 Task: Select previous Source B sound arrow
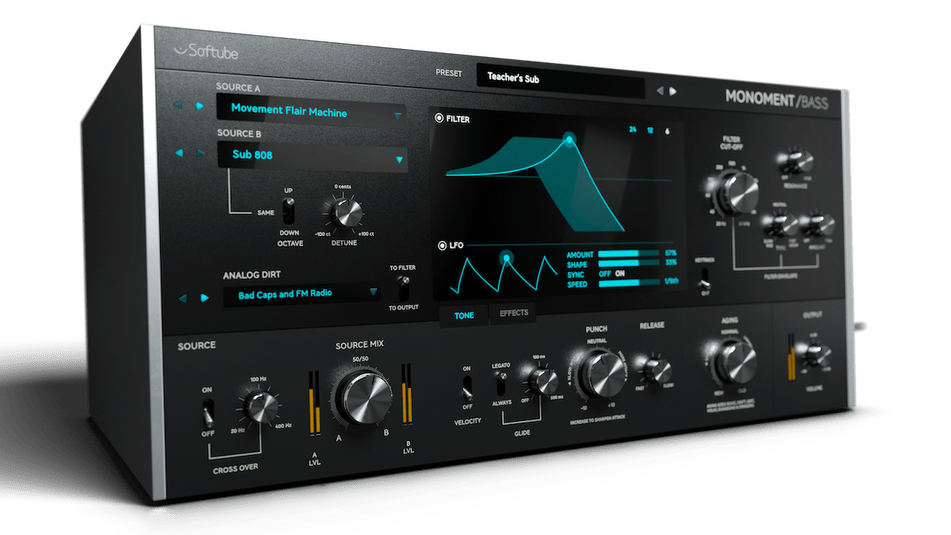point(179,153)
